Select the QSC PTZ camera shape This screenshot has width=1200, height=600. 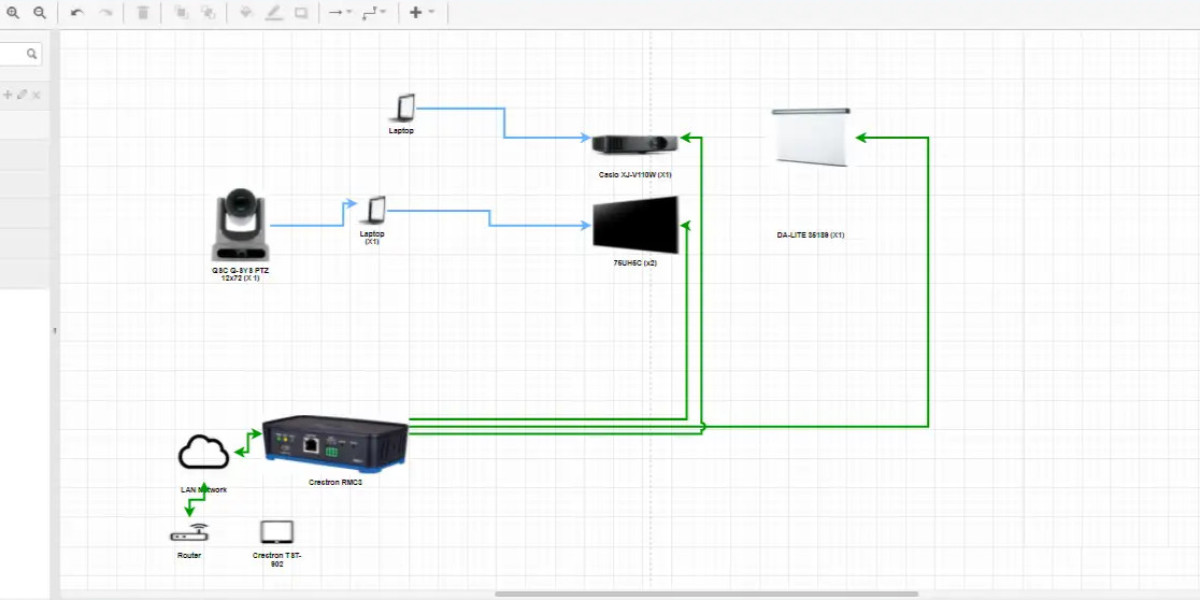coord(238,225)
